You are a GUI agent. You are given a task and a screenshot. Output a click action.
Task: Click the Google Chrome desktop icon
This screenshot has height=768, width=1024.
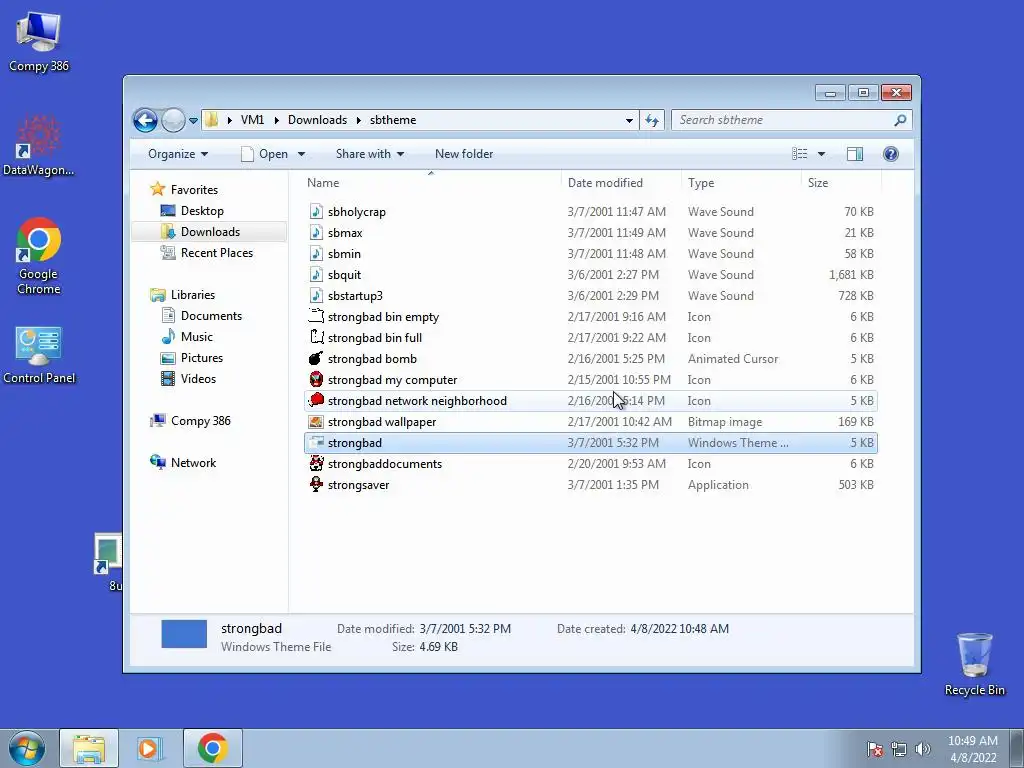point(39,256)
